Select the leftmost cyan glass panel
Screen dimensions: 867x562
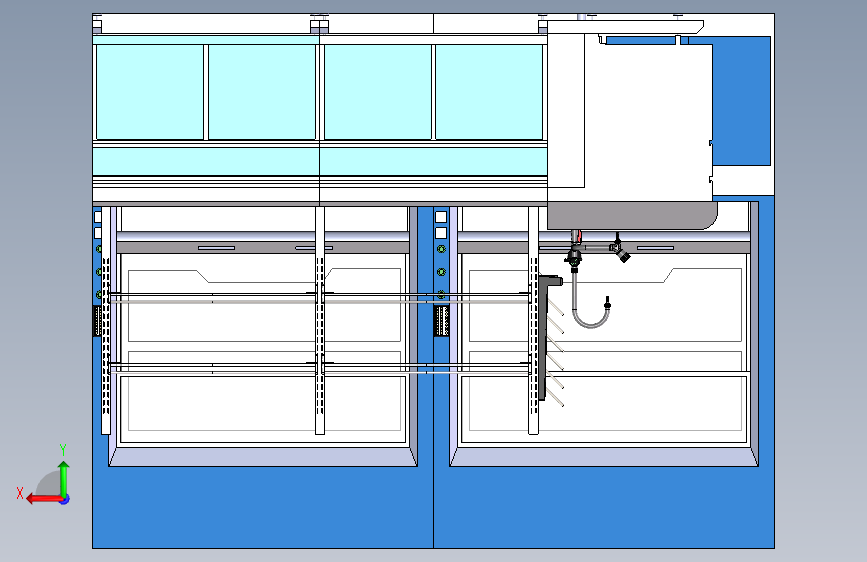click(x=150, y=92)
